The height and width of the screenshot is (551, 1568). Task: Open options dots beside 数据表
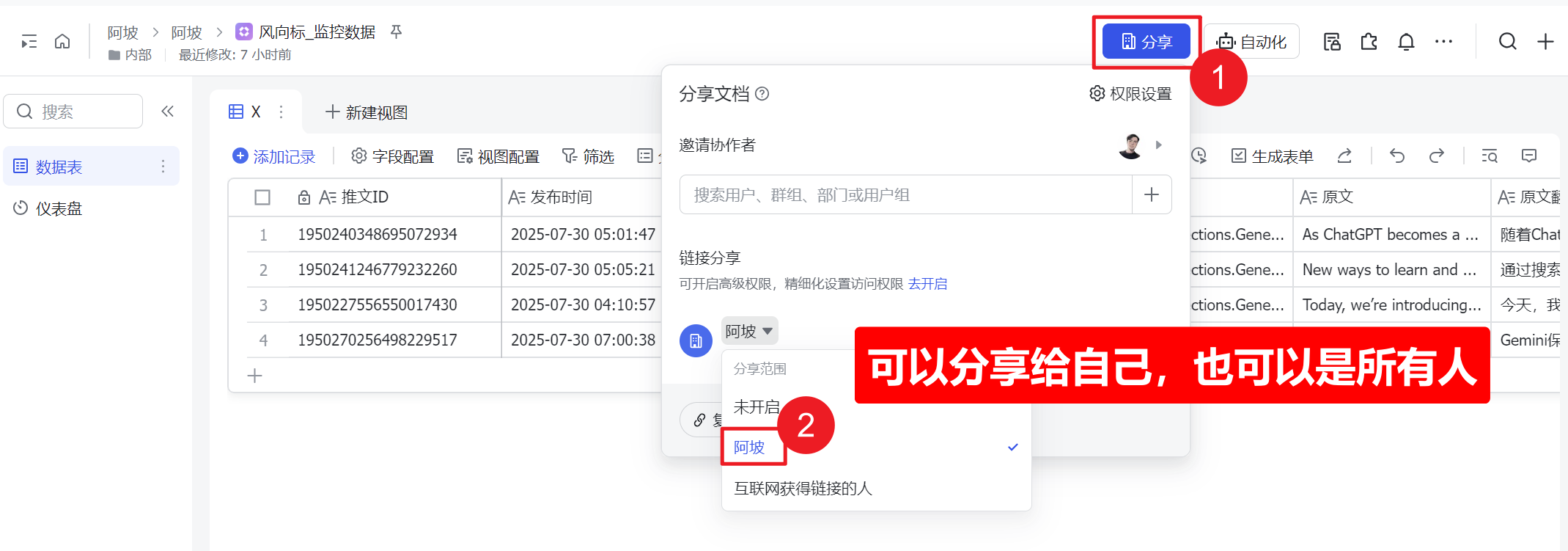(163, 167)
